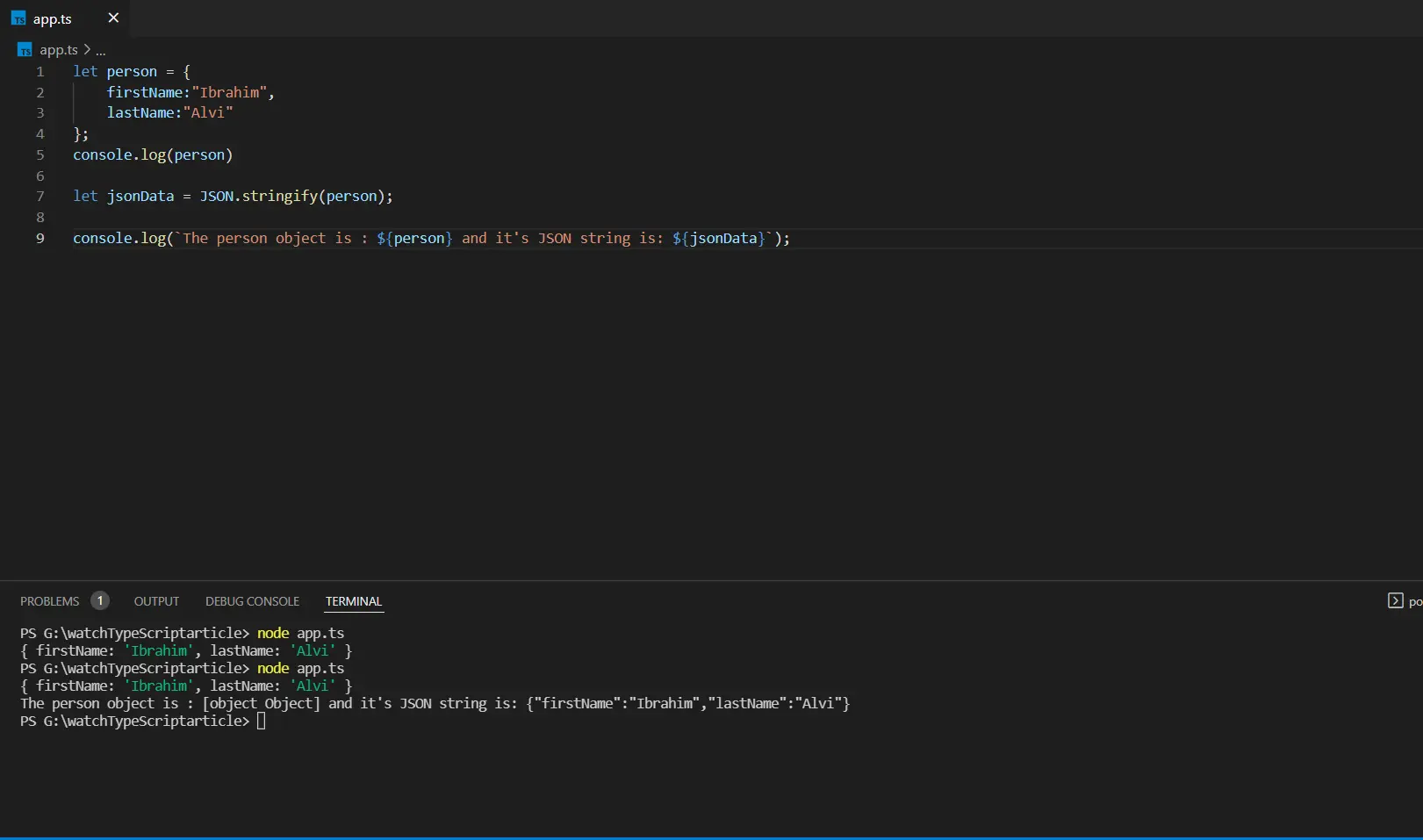Click line number 1 in the gutter
Viewport: 1423px width, 840px height.
coord(40,71)
